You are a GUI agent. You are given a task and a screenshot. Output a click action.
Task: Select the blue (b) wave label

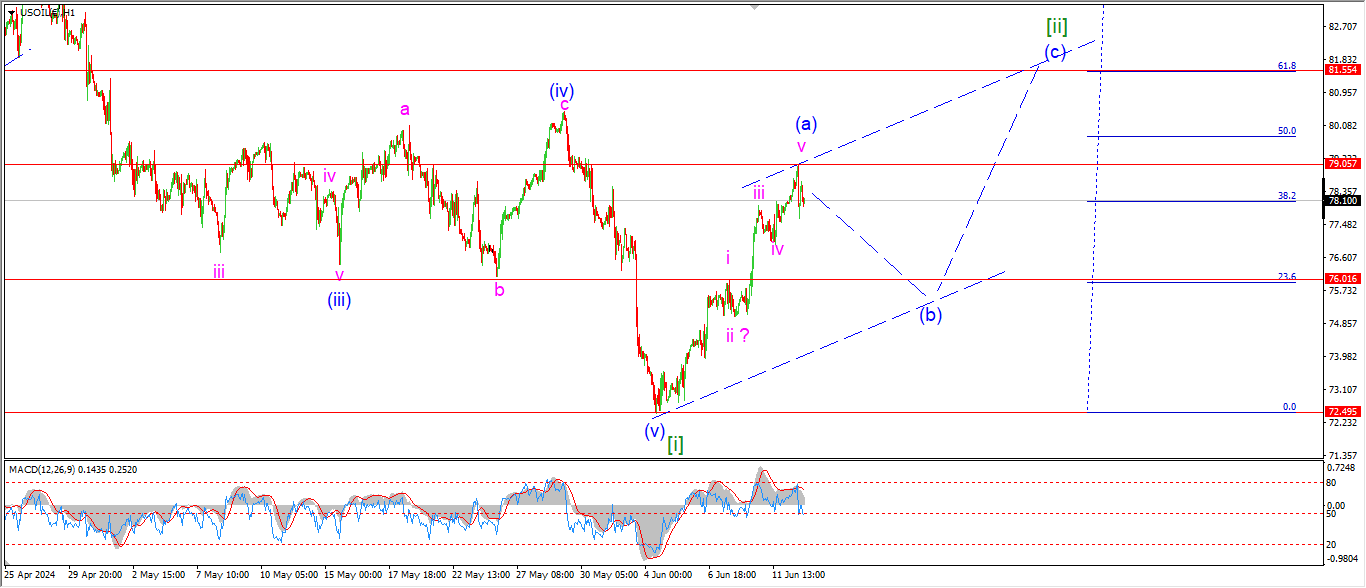(930, 314)
